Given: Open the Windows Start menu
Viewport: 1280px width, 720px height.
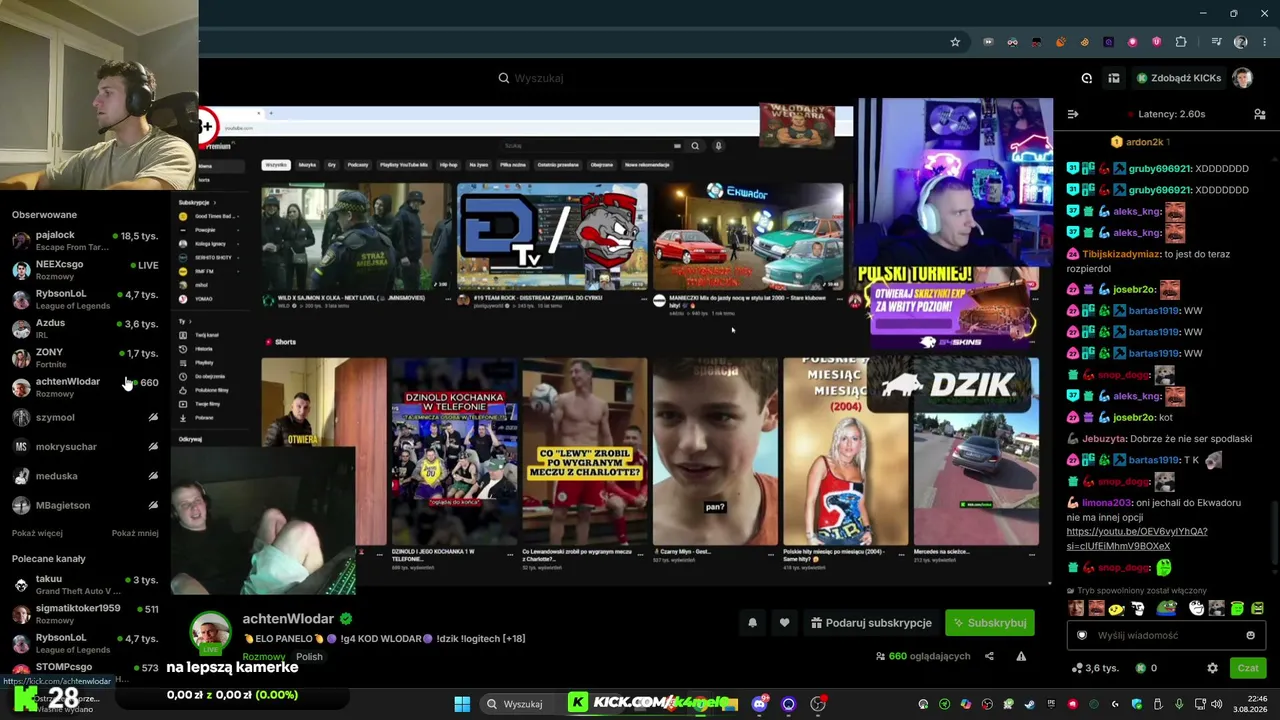Looking at the screenshot, I should point(462,704).
